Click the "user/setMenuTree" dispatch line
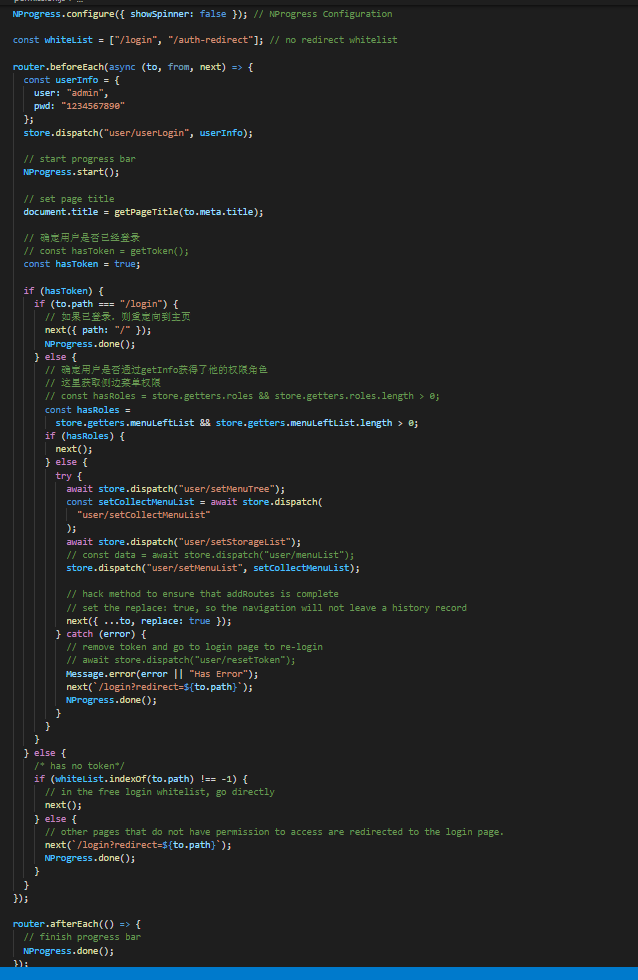Viewport: 638px width, 980px height. click(176, 489)
